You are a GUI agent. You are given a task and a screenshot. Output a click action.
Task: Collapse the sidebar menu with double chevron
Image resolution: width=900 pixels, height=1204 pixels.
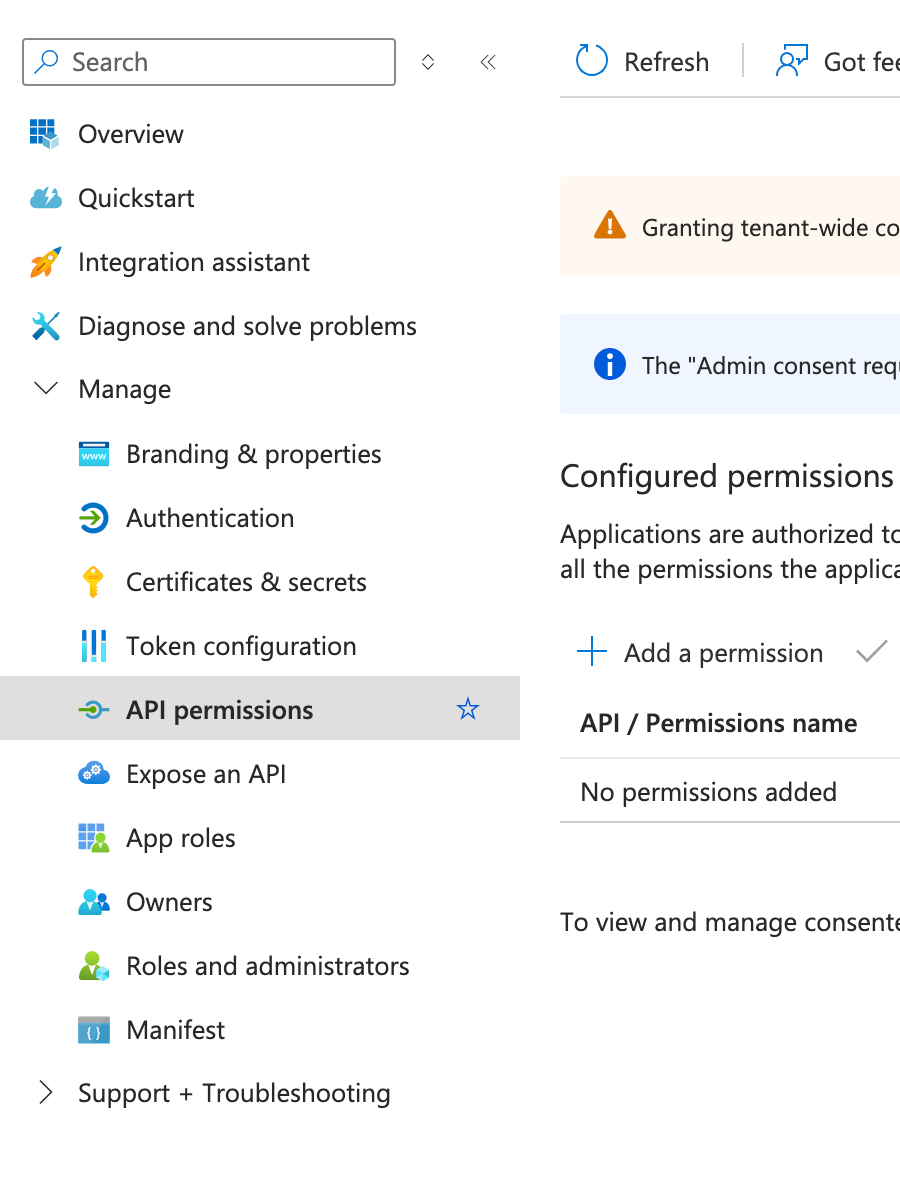click(488, 62)
